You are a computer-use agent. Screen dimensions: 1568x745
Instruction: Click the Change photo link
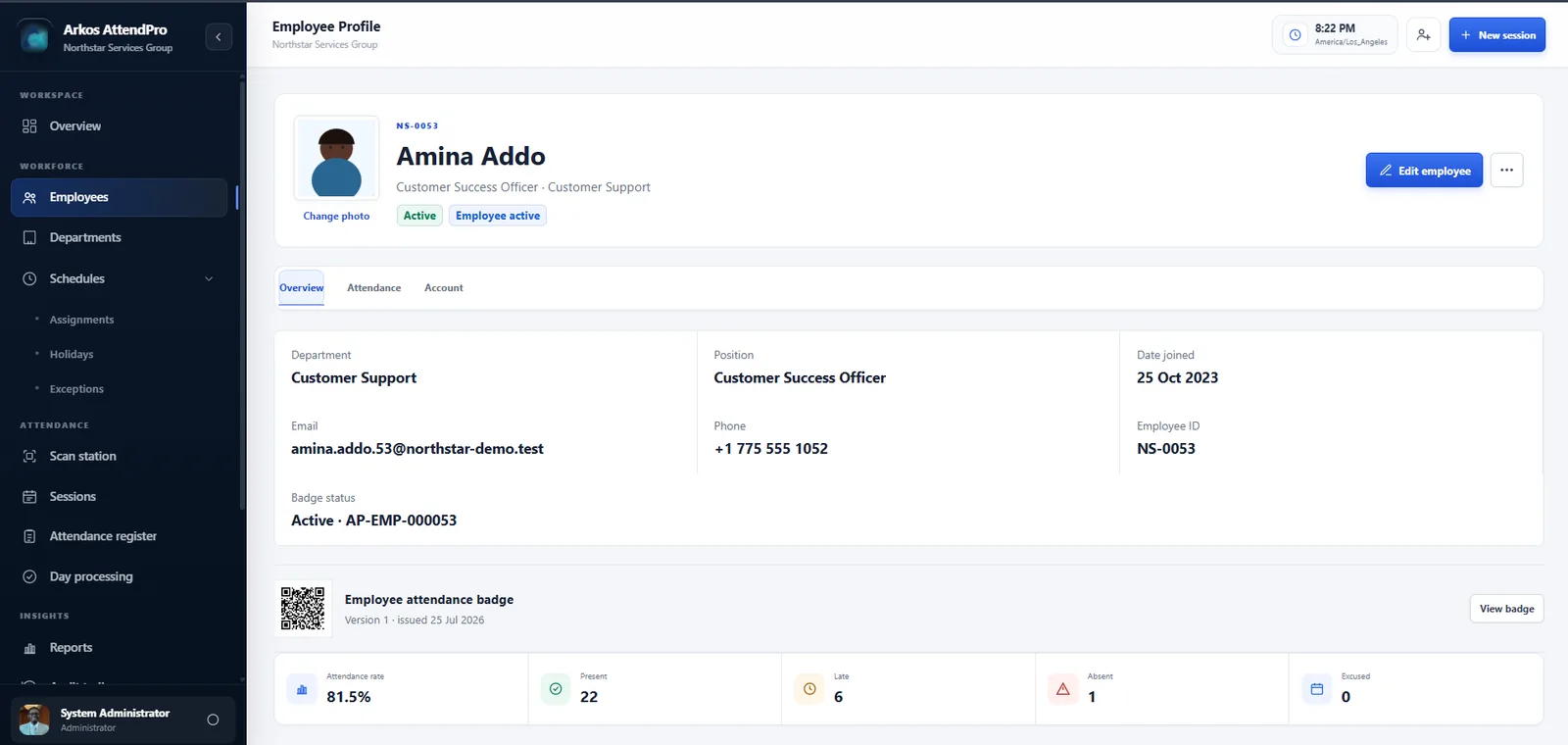tap(336, 217)
